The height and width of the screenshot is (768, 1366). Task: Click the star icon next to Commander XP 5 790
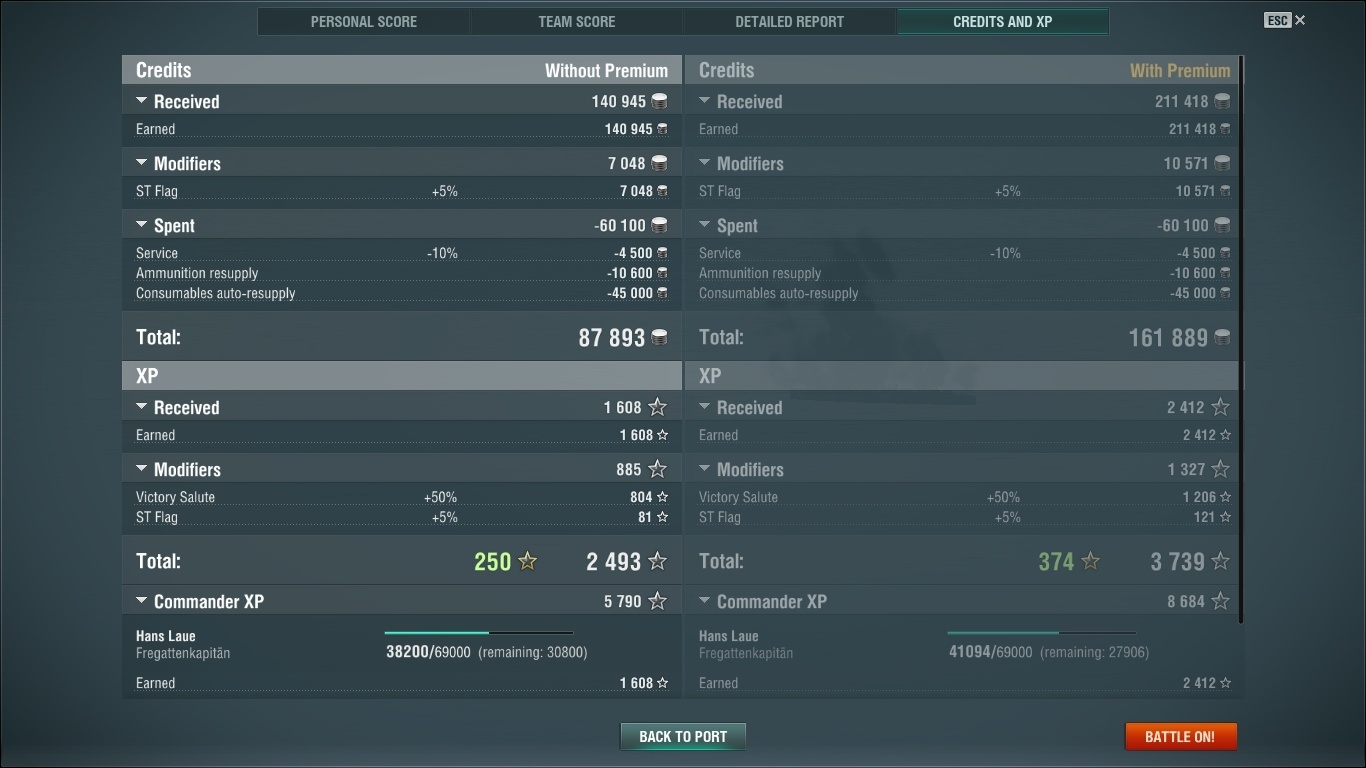pyautogui.click(x=657, y=601)
